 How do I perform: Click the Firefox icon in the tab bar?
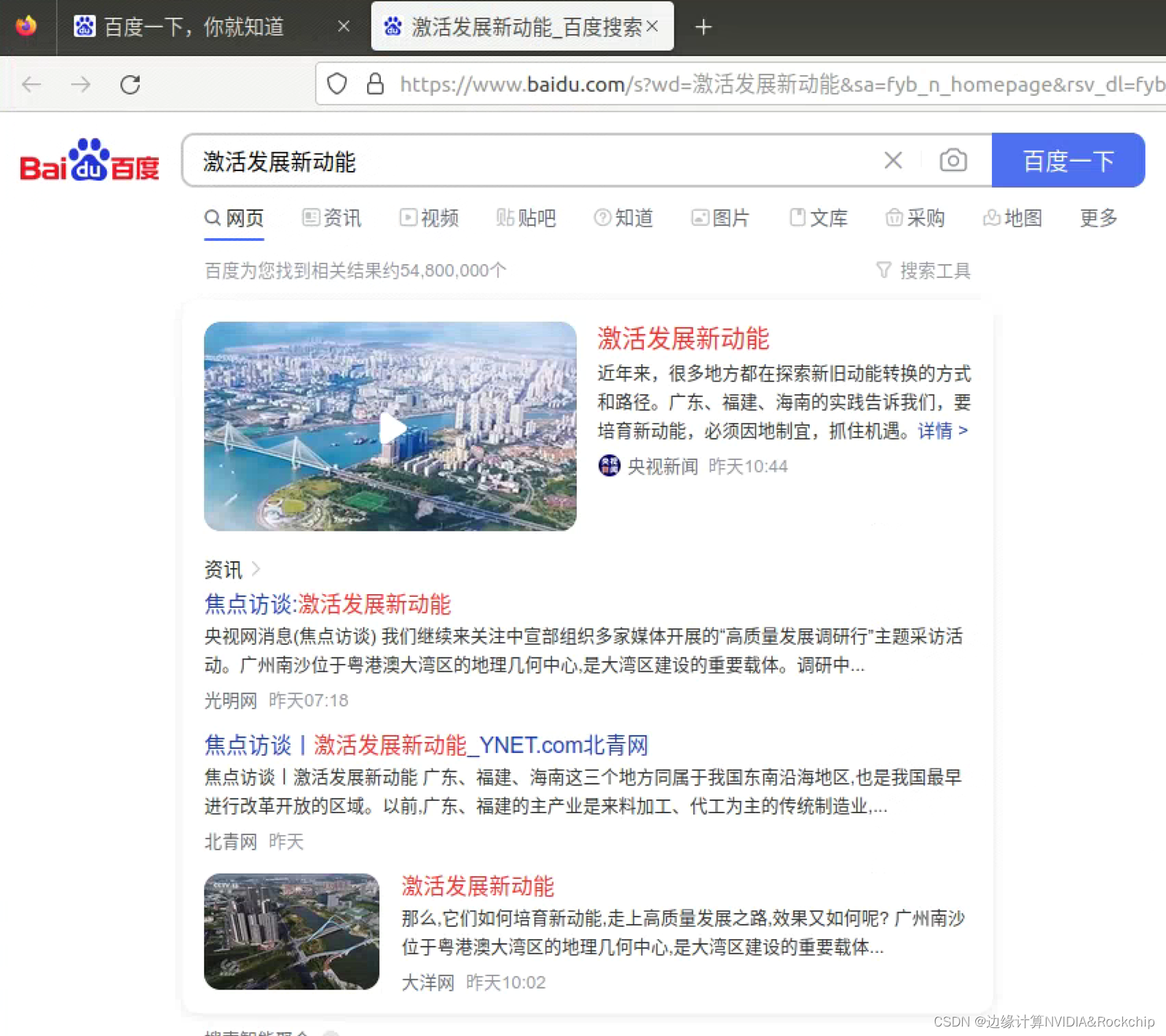[26, 26]
